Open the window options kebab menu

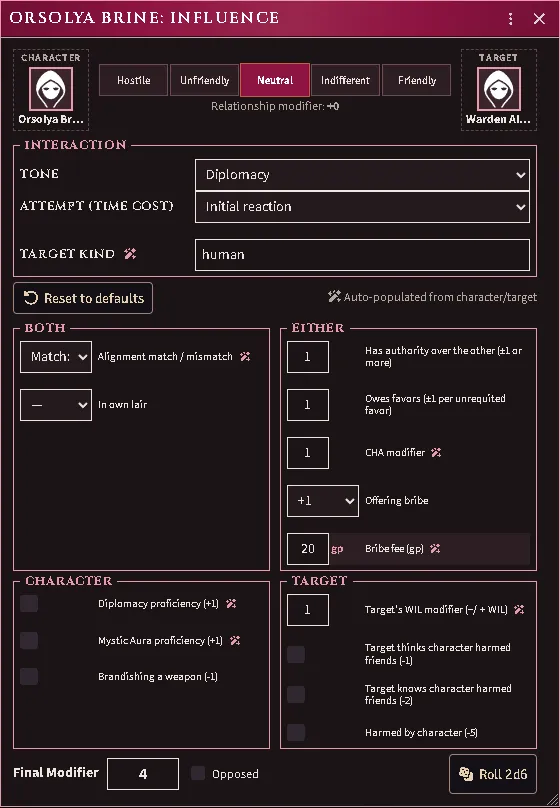tap(510, 19)
